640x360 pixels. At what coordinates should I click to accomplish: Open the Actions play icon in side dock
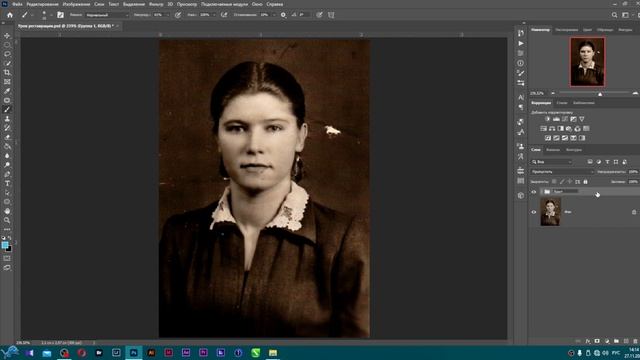tap(521, 43)
